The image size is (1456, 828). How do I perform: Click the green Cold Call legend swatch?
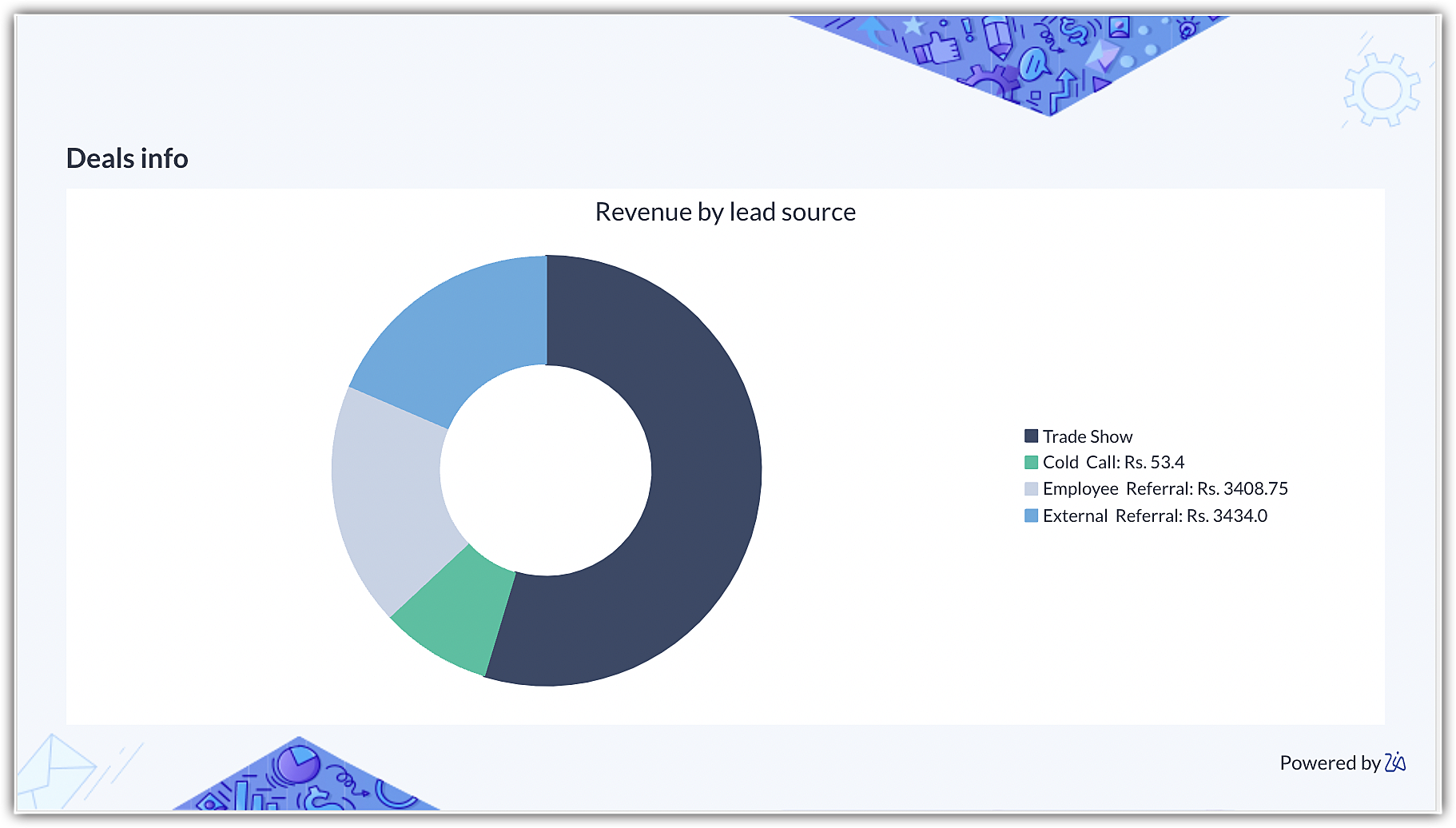[1031, 463]
